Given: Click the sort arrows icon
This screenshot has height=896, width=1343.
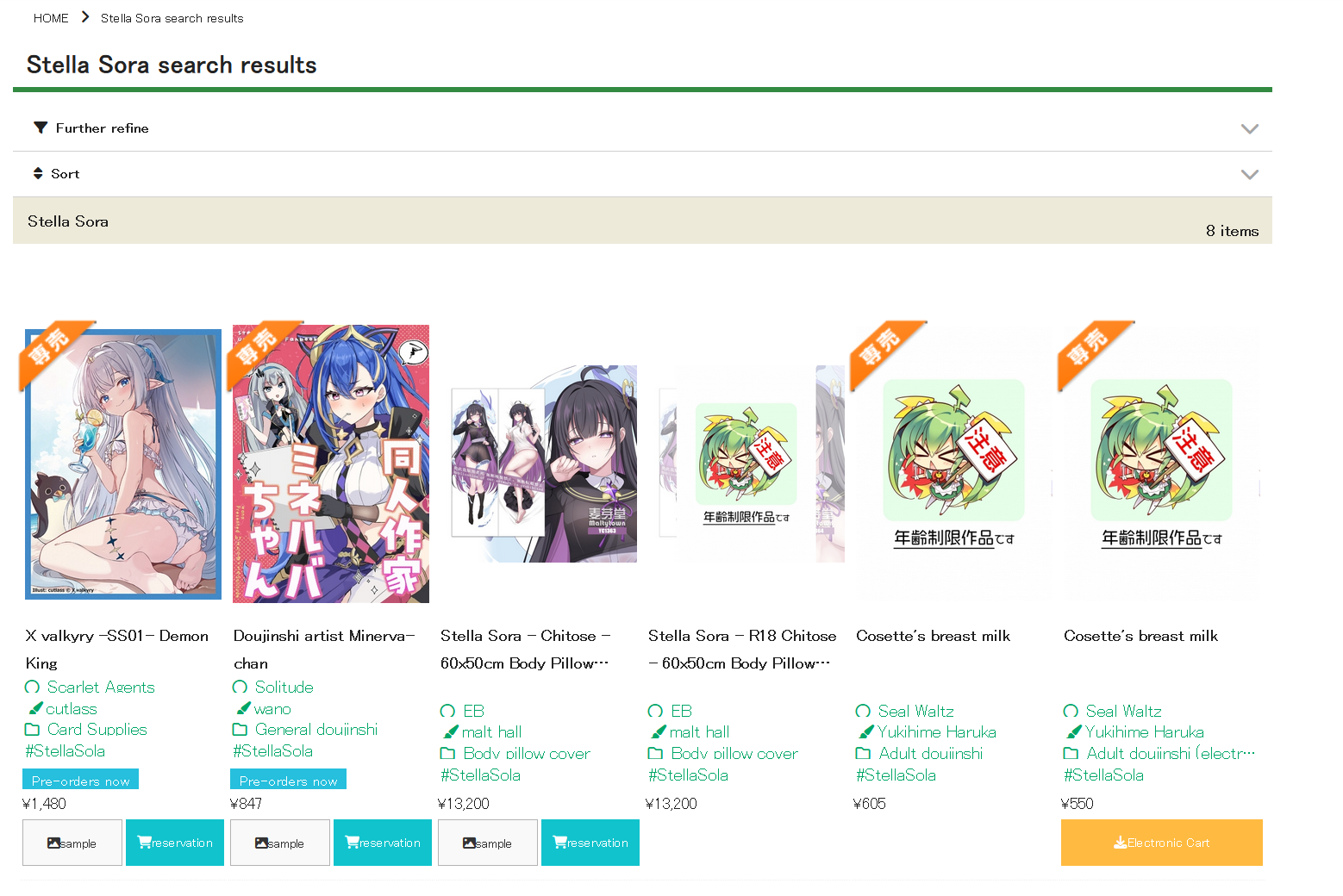Looking at the screenshot, I should tap(38, 173).
